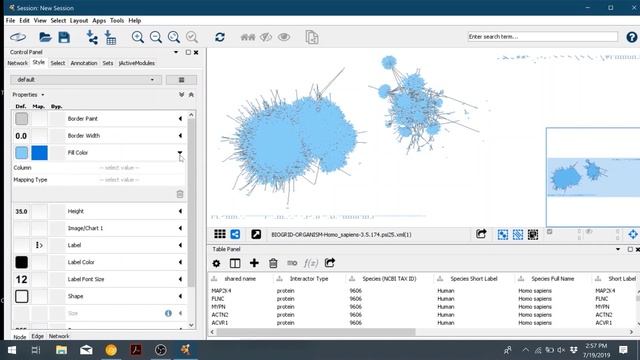Expand Height mapping arrow

pos(180,211)
